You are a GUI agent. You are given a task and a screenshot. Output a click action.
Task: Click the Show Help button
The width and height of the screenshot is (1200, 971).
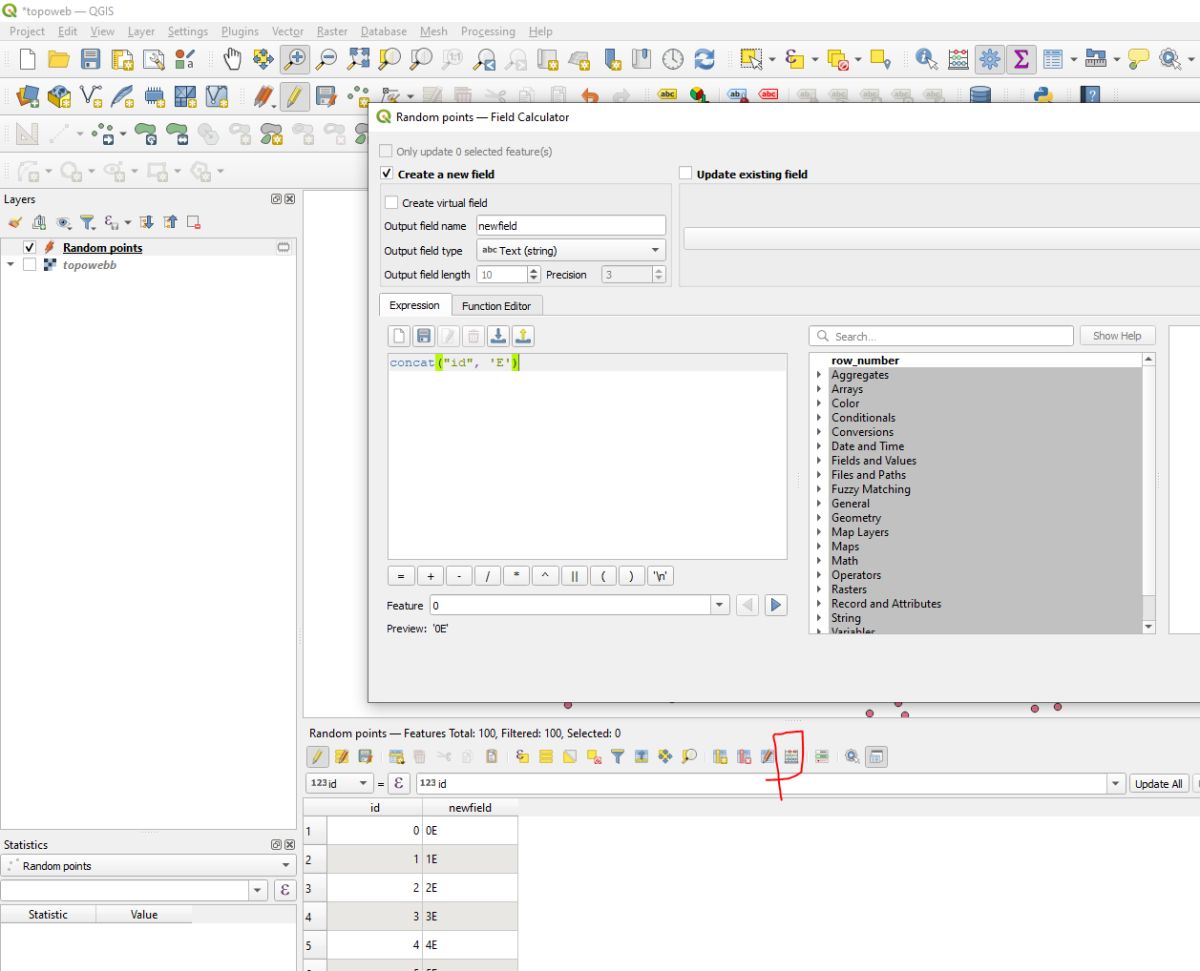pyautogui.click(x=1117, y=336)
